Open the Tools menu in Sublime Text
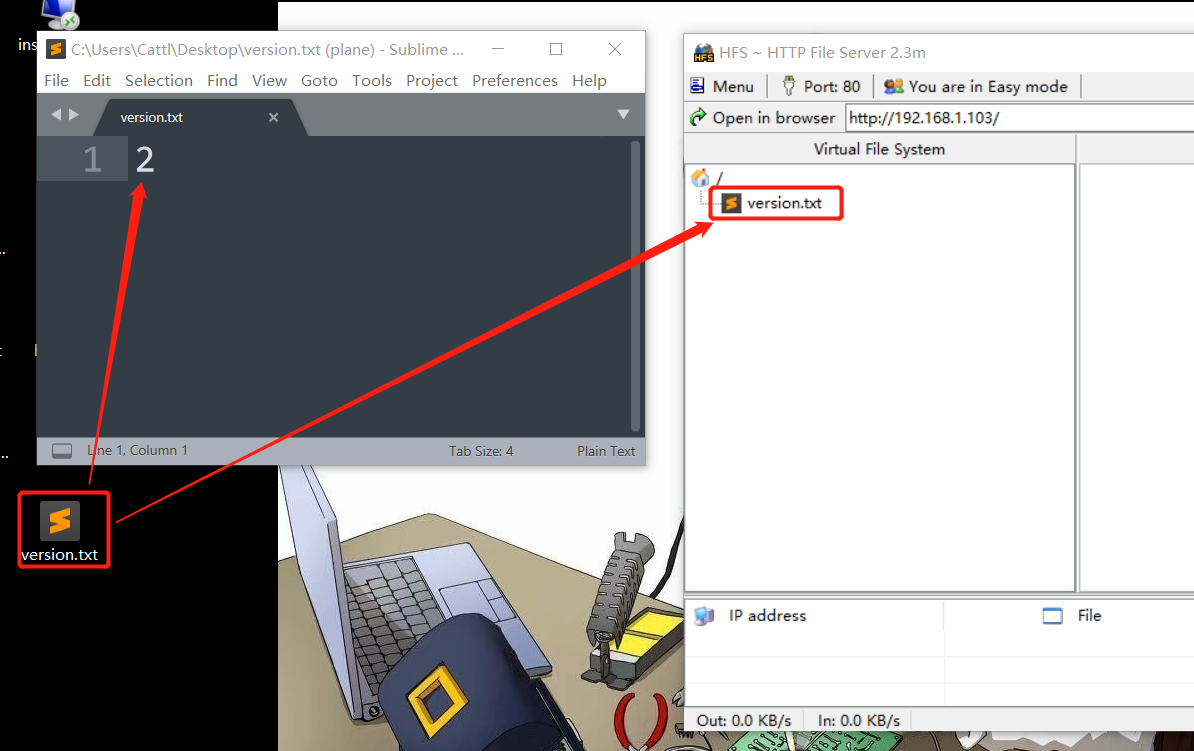The height and width of the screenshot is (751, 1194). click(372, 81)
